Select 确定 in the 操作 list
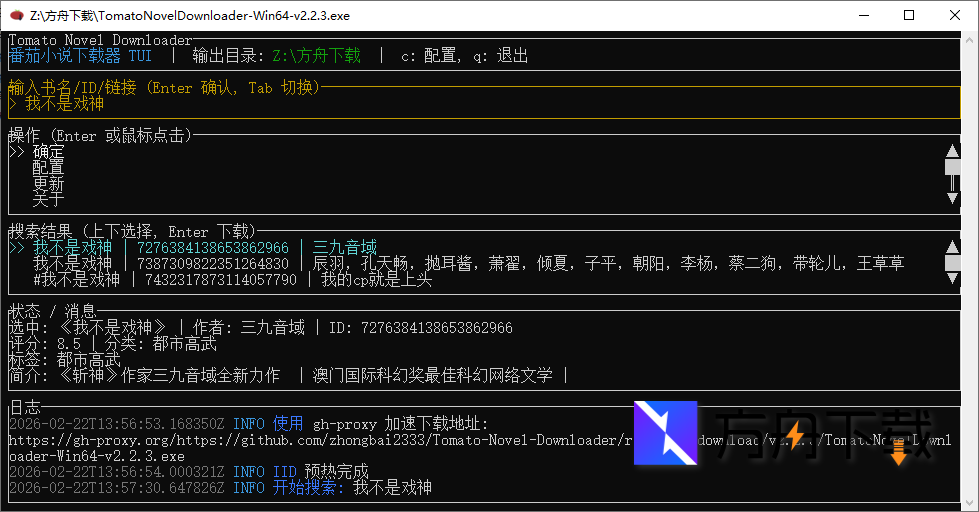 (48, 152)
